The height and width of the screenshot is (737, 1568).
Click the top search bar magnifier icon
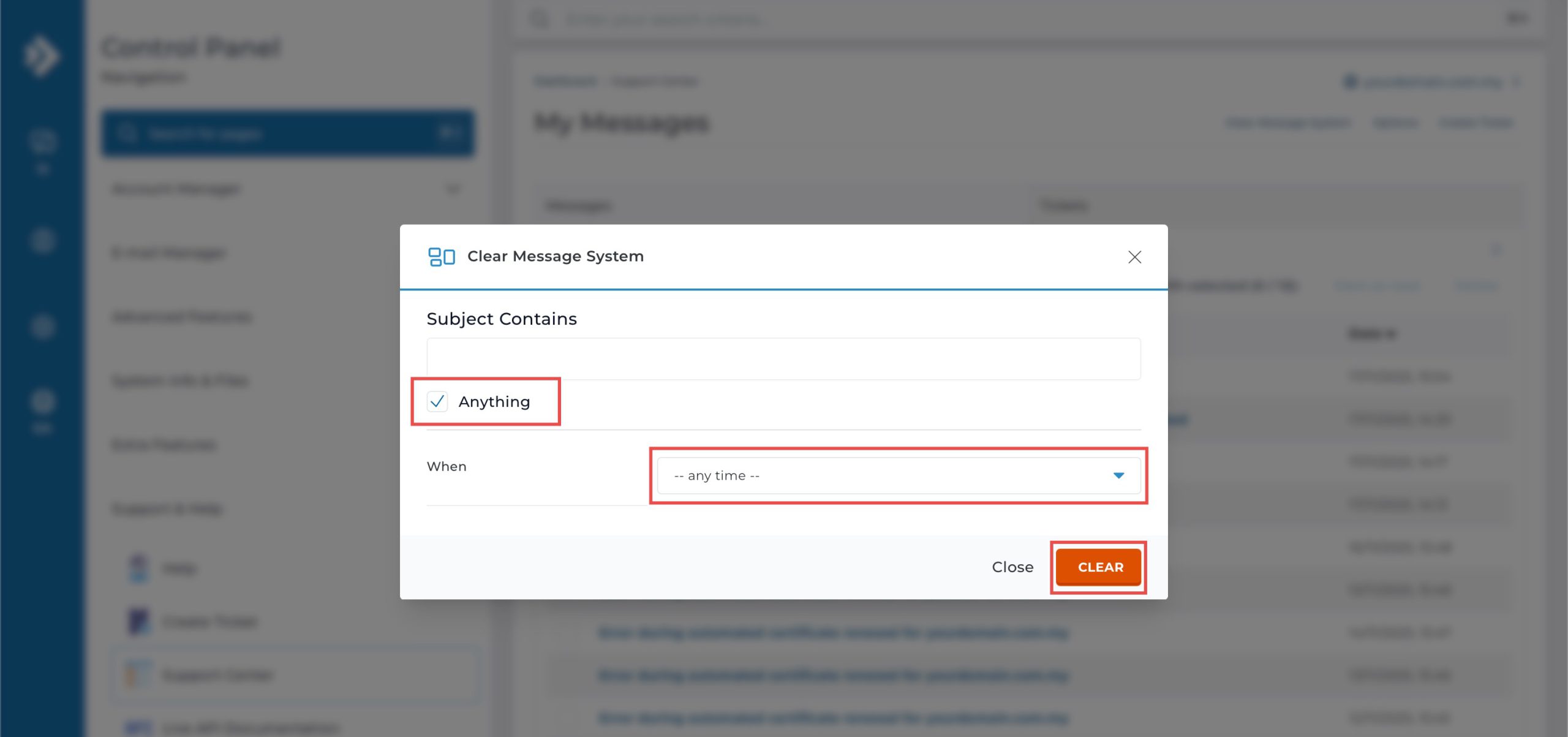tap(539, 19)
